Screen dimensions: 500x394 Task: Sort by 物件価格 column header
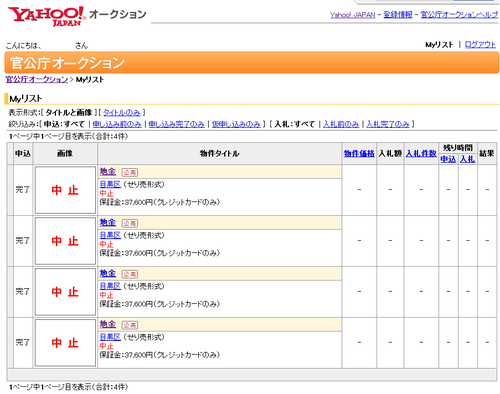(x=359, y=153)
